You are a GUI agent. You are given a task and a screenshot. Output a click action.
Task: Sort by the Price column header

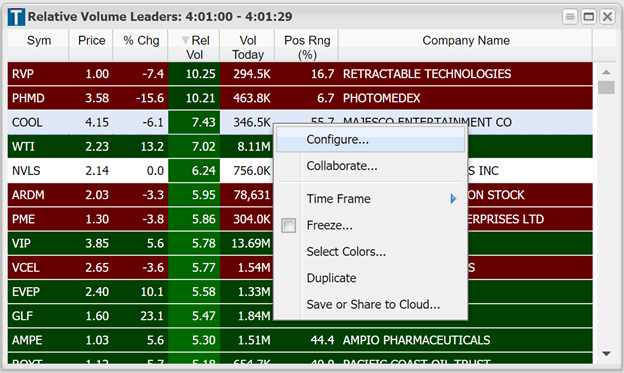click(92, 41)
